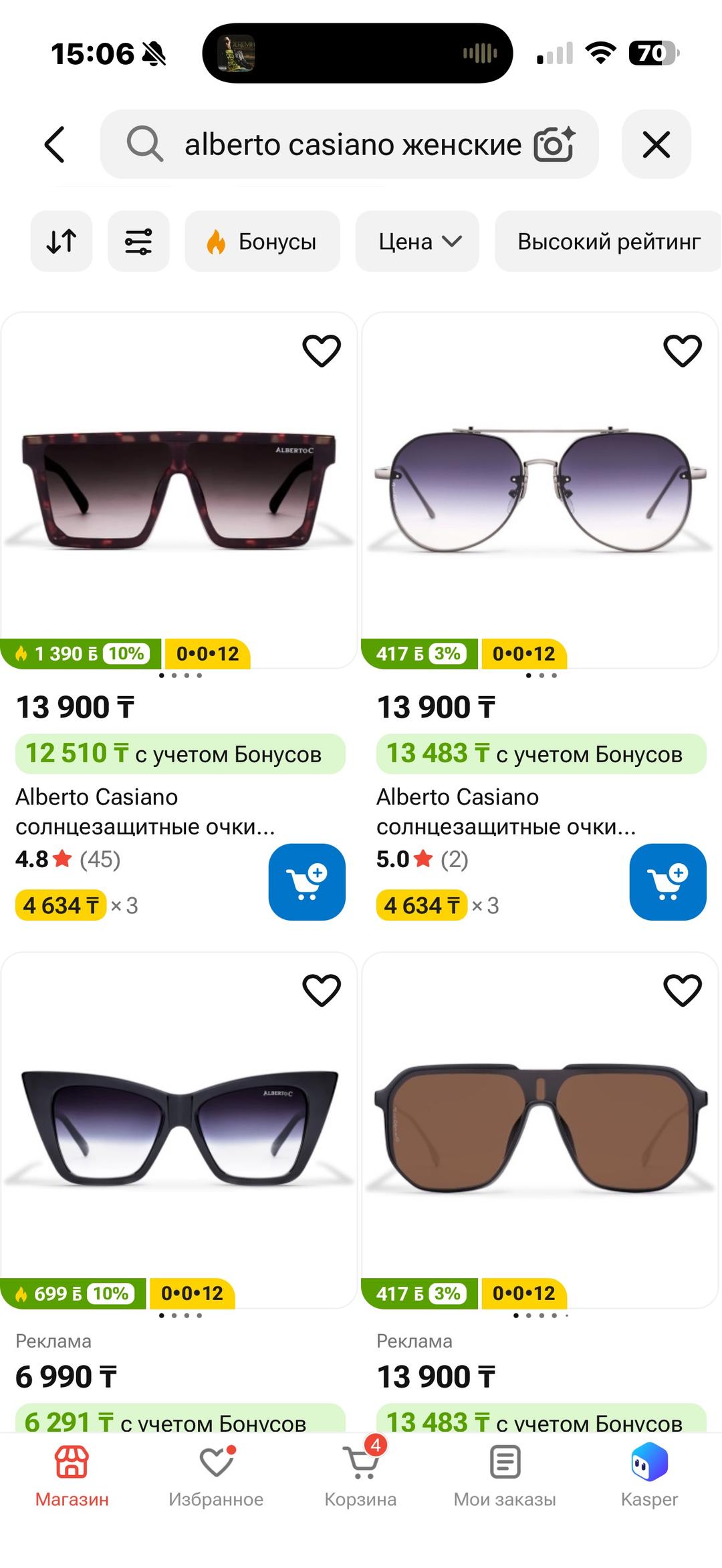Open the Магазин tab
The image size is (722, 1568).
[72, 1477]
